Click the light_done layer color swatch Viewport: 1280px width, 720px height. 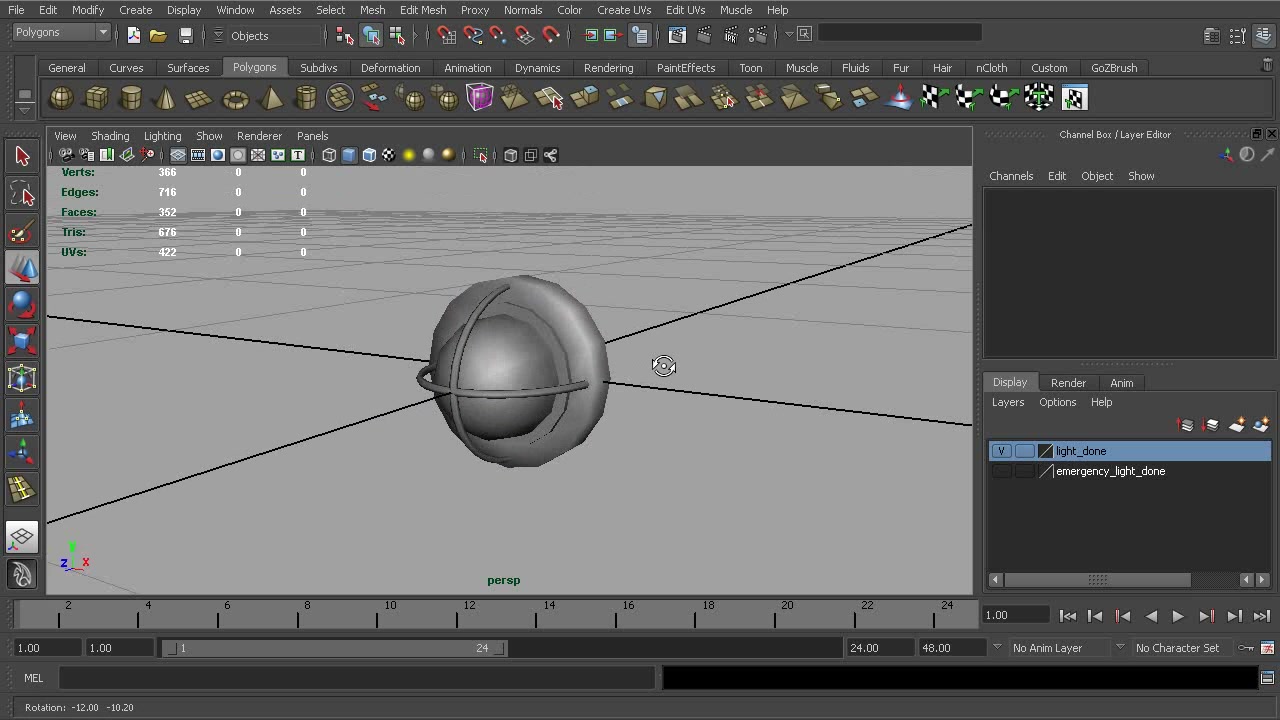pyautogui.click(x=1046, y=451)
